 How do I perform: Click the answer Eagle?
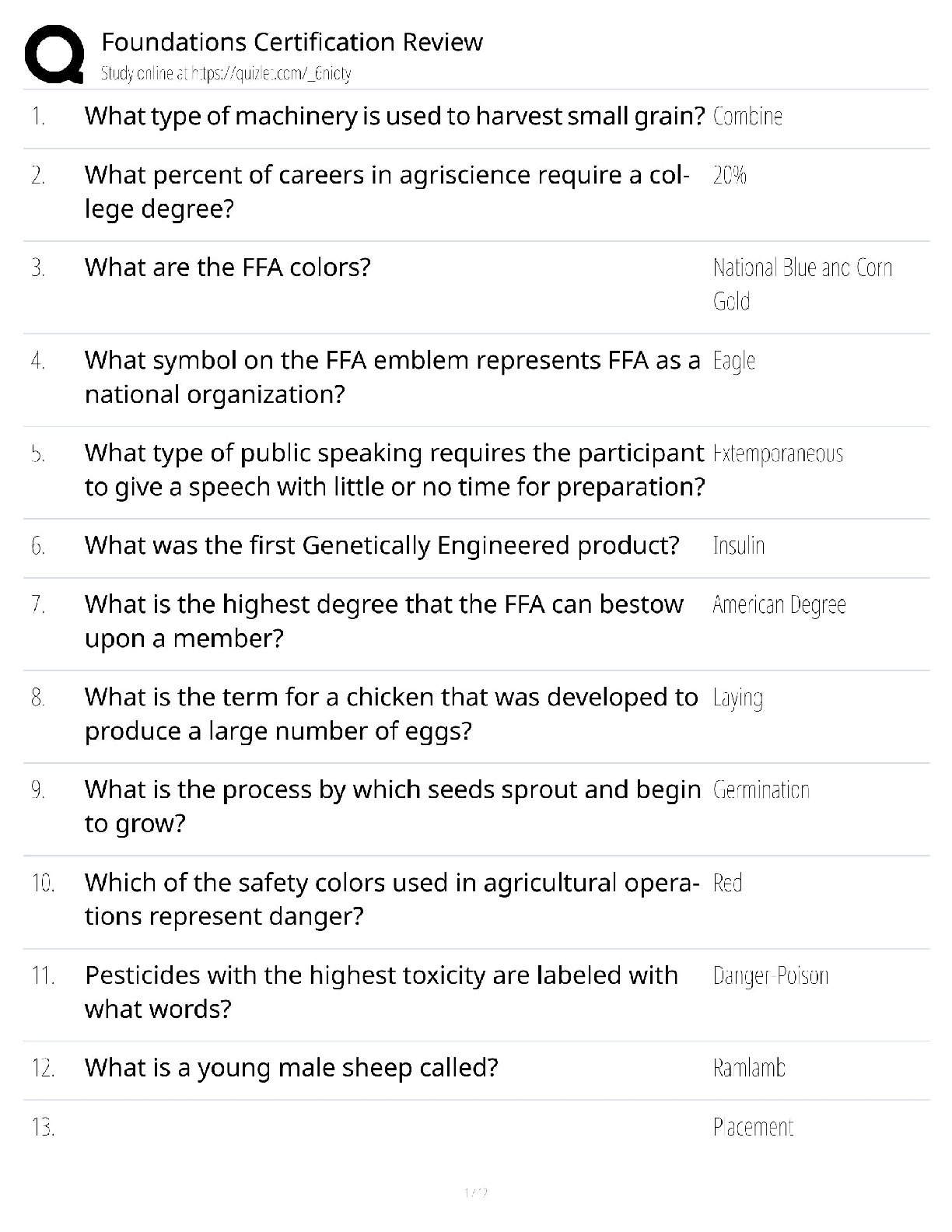pyautogui.click(x=733, y=361)
